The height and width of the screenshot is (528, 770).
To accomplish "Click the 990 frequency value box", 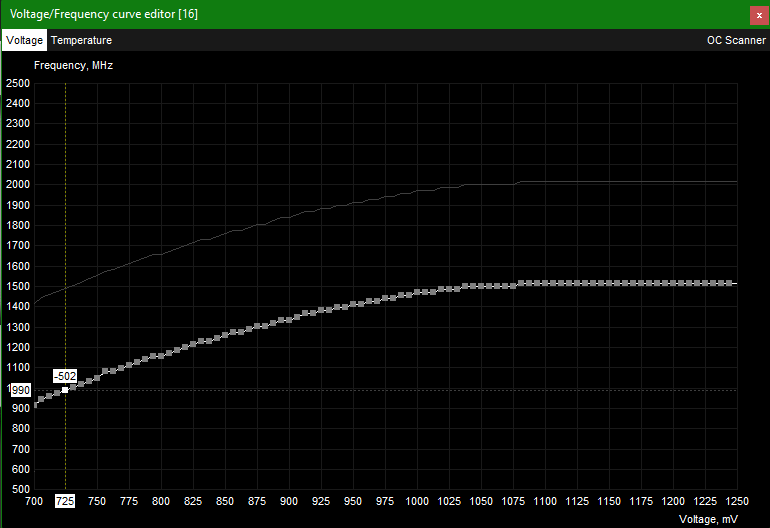I will point(21,390).
